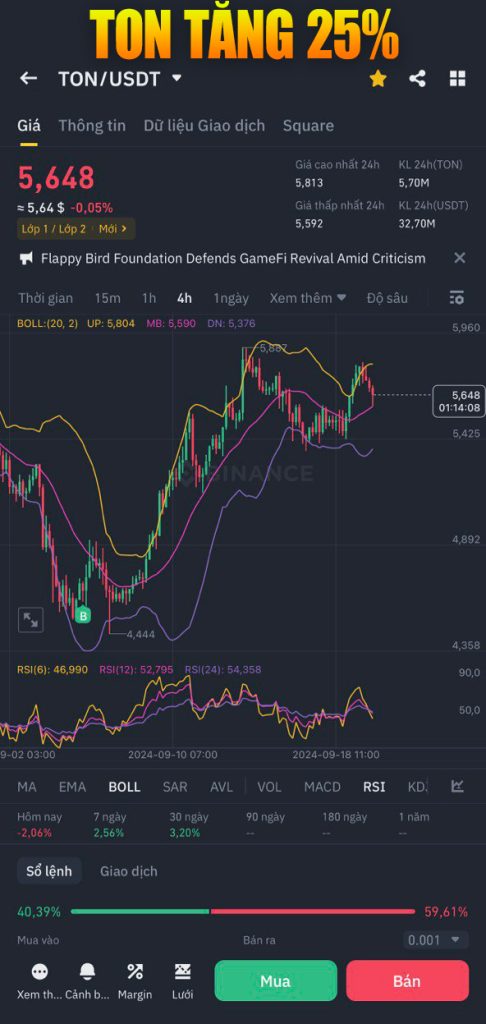This screenshot has width=486, height=1024.
Task: Click the 24h low value 5,592
Action: point(309,224)
